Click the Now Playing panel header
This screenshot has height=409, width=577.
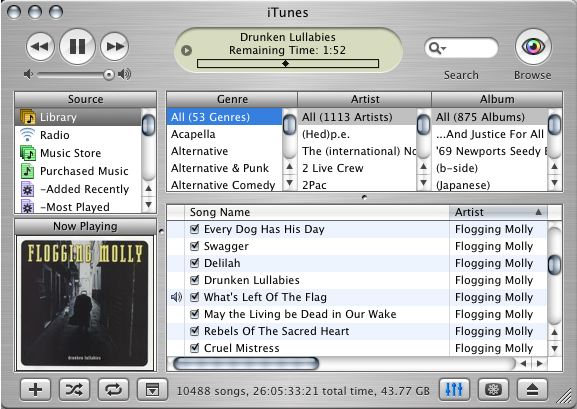point(85,226)
